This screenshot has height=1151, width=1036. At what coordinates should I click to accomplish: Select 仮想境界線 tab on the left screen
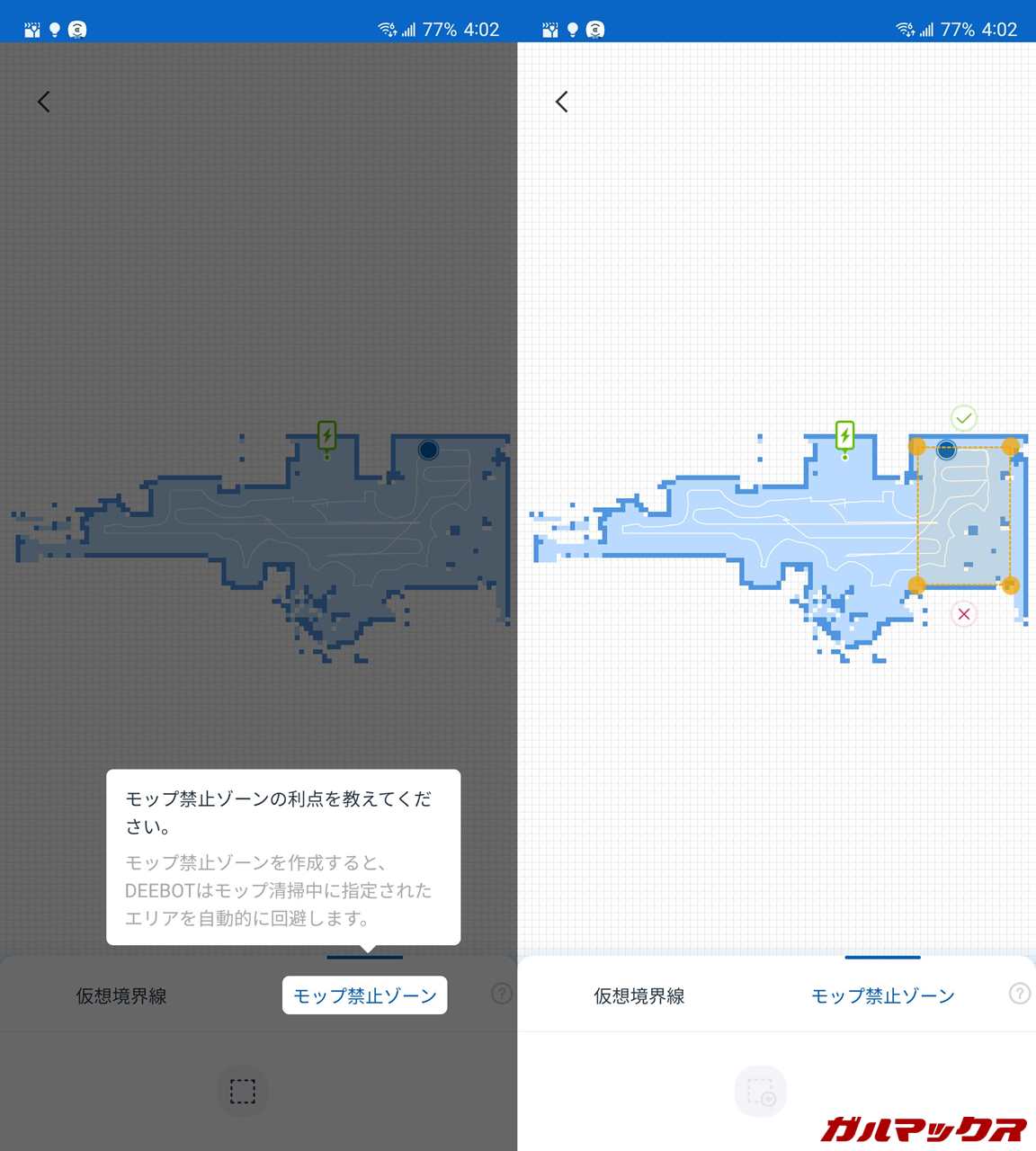[x=121, y=995]
